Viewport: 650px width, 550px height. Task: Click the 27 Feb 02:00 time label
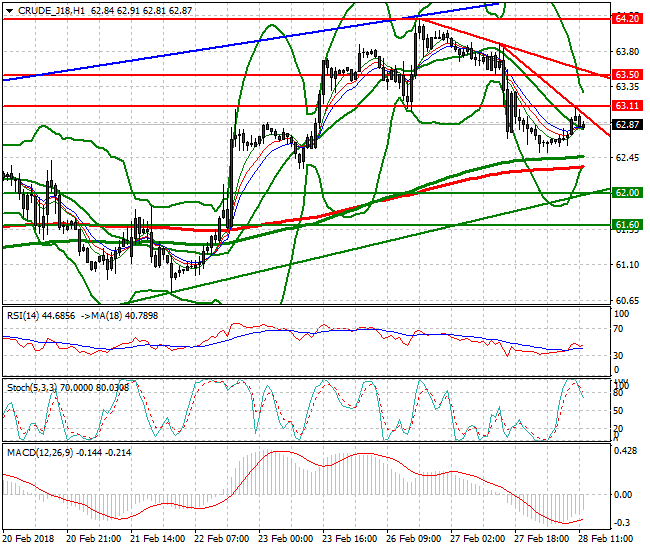(478, 539)
